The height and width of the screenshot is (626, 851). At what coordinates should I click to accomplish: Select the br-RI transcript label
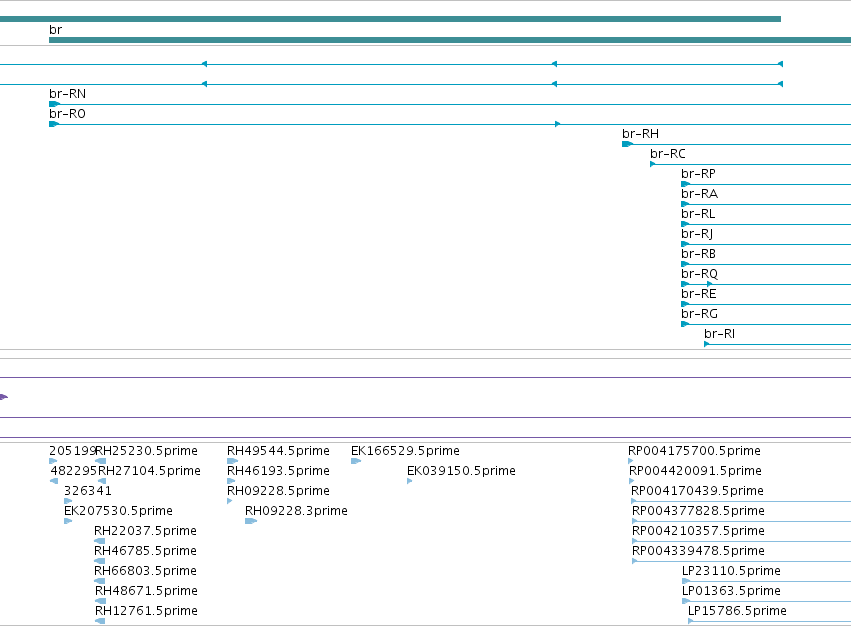720,334
